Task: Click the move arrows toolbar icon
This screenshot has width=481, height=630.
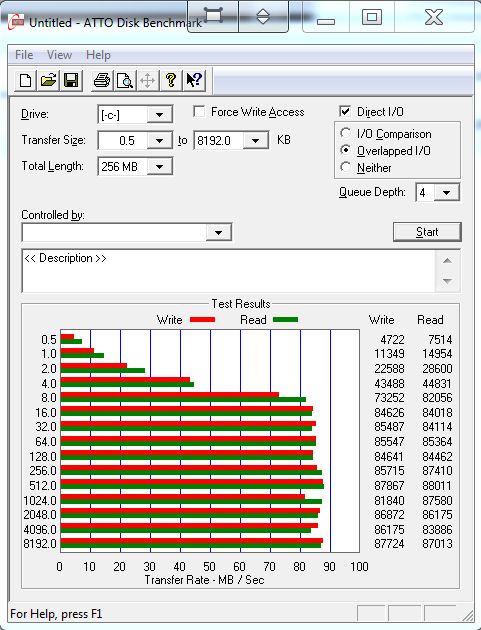Action: pyautogui.click(x=147, y=80)
